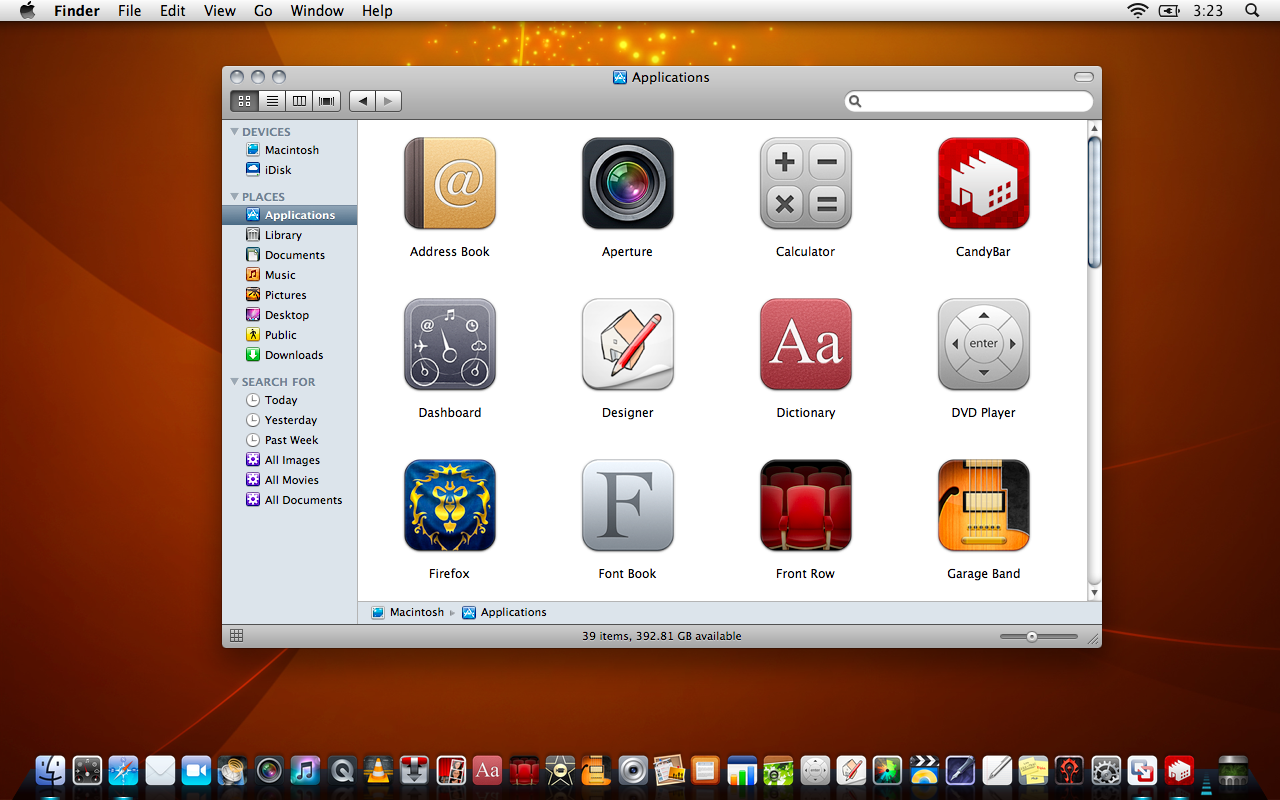The height and width of the screenshot is (800, 1280).
Task: Open System Preferences gear in the Dock
Action: tap(1106, 770)
